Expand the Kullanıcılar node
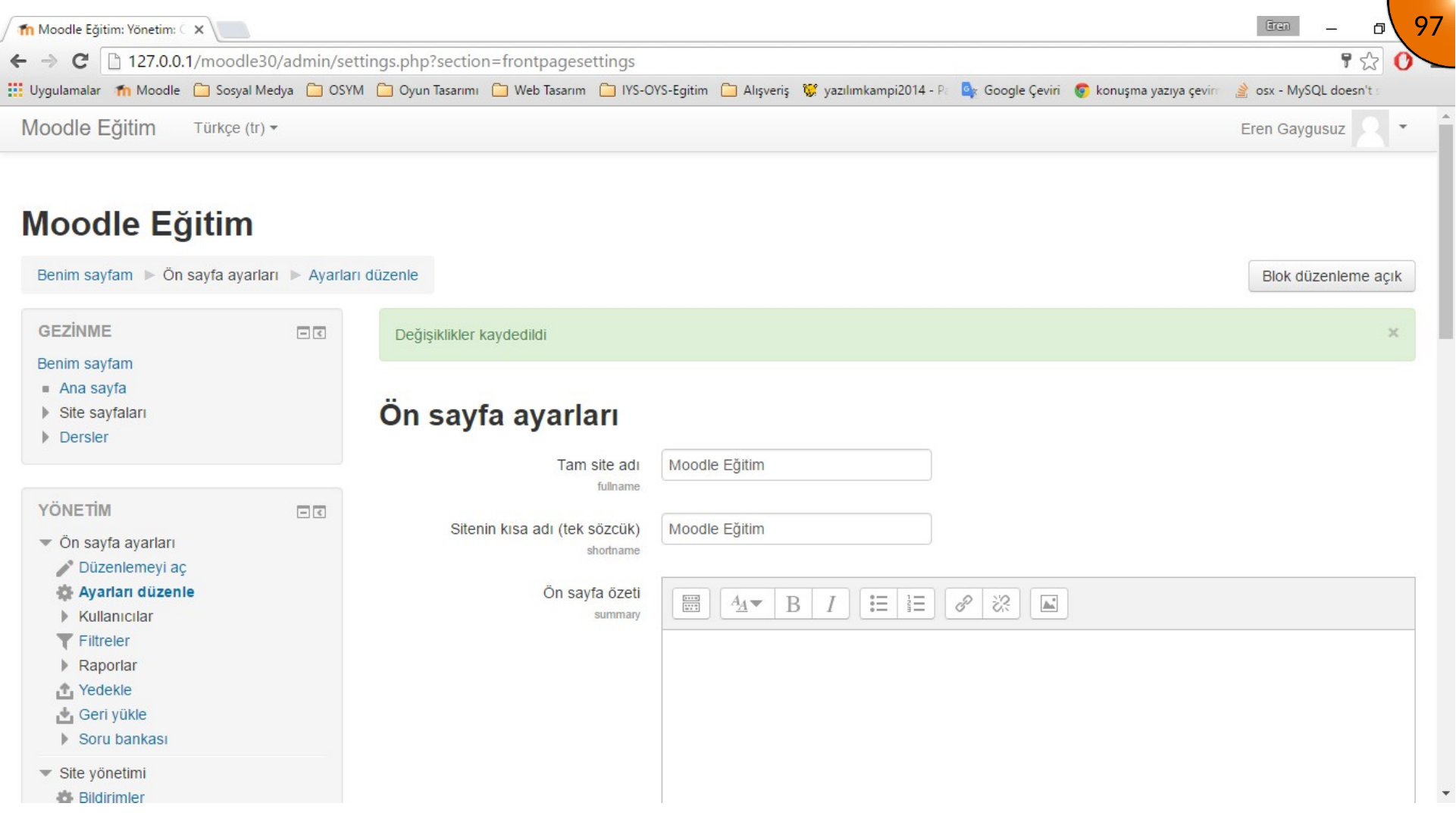Image resolution: width=1456 pixels, height=819 pixels. [64, 617]
